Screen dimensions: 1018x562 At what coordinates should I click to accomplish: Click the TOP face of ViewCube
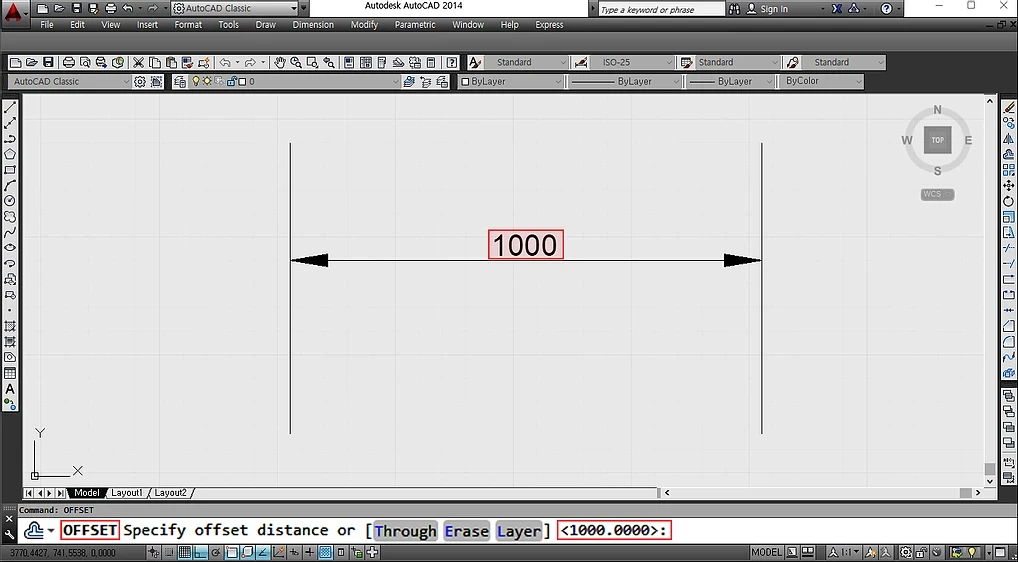[x=937, y=140]
